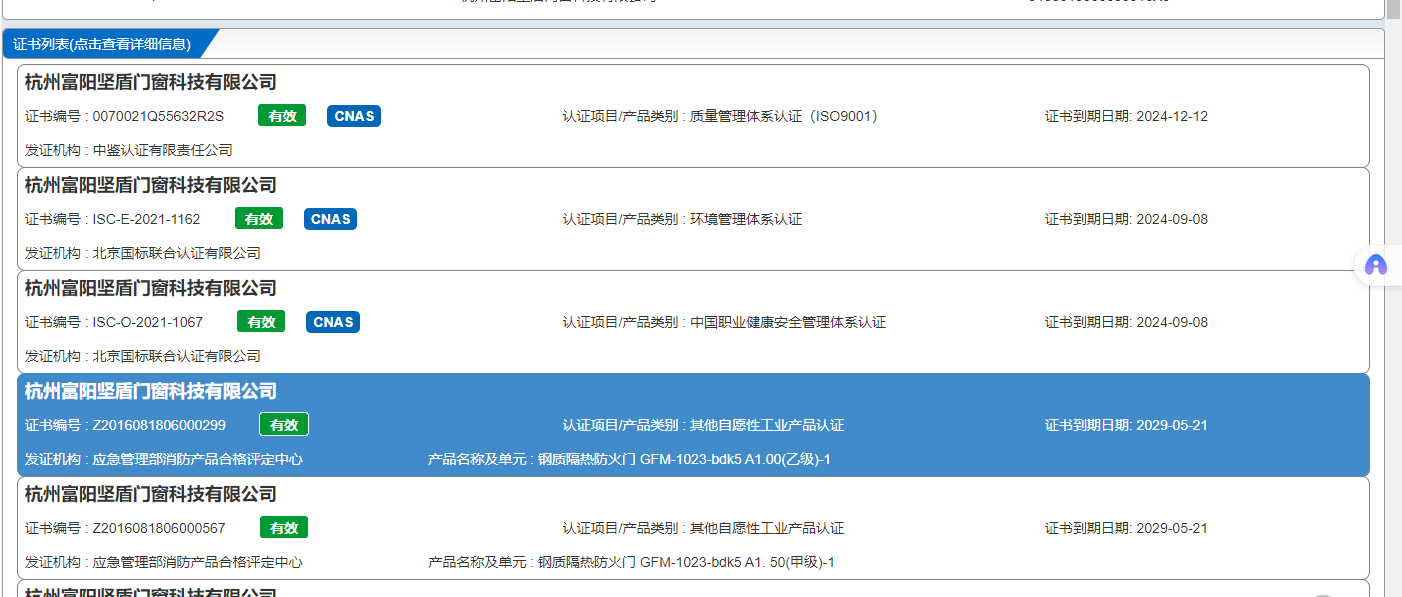Select 环境管理体系认证 category text
The width and height of the screenshot is (1402, 597).
click(746, 219)
